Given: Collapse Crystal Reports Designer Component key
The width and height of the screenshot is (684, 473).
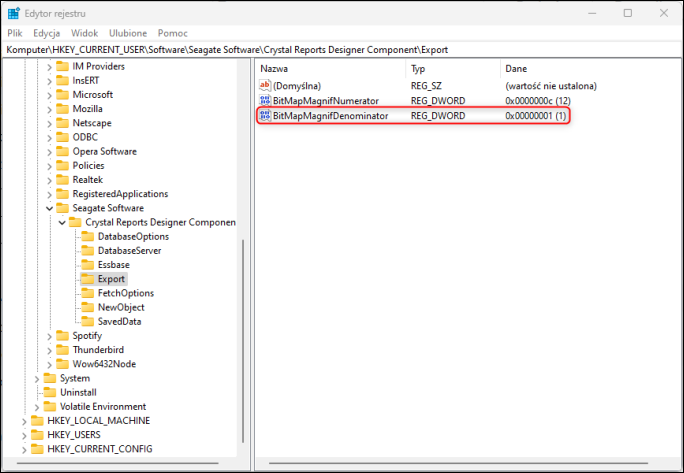Looking at the screenshot, I should coord(62,223).
